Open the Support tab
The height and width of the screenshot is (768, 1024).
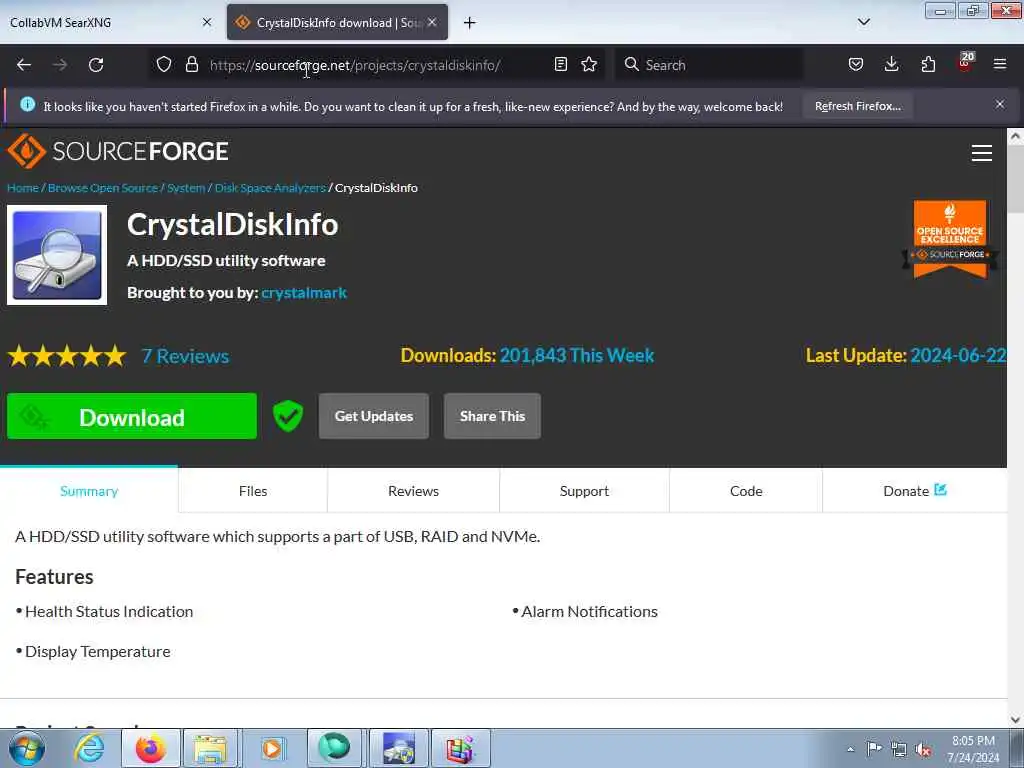[584, 490]
